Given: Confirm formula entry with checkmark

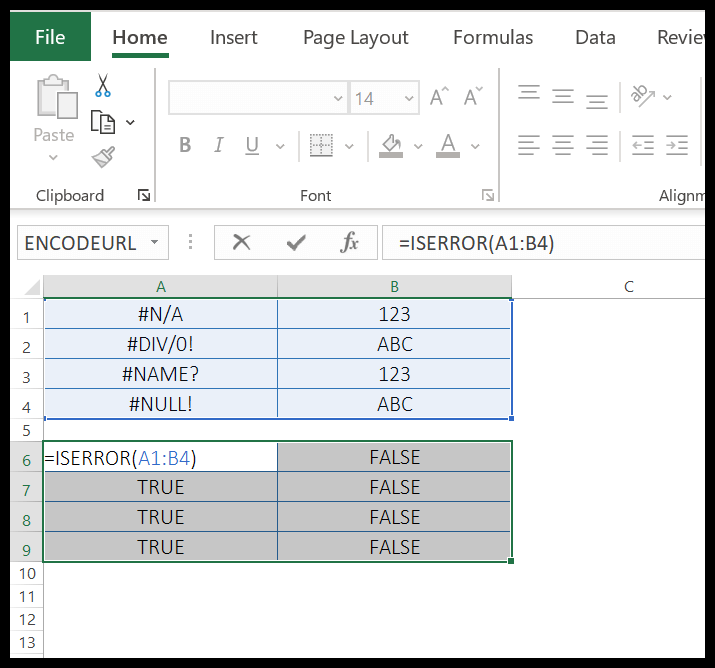Looking at the screenshot, I should (x=296, y=242).
